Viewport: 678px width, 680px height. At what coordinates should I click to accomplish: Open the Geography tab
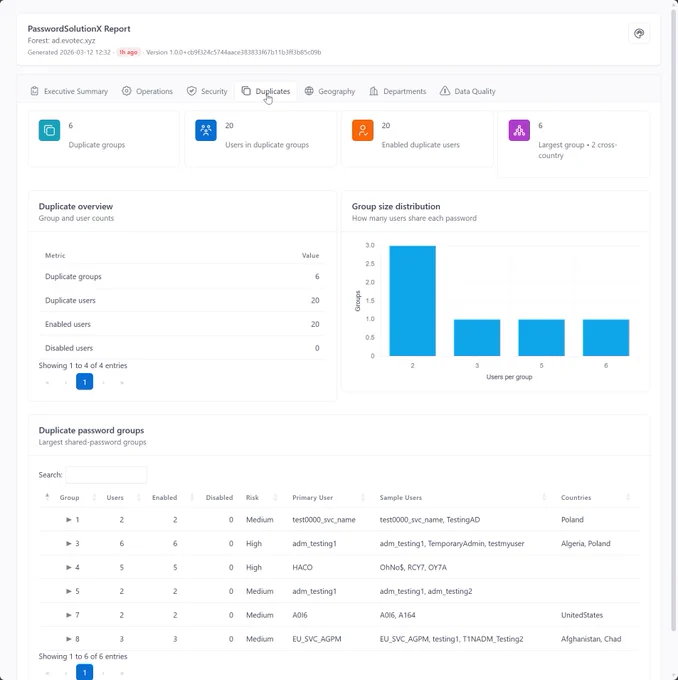pyautogui.click(x=330, y=91)
